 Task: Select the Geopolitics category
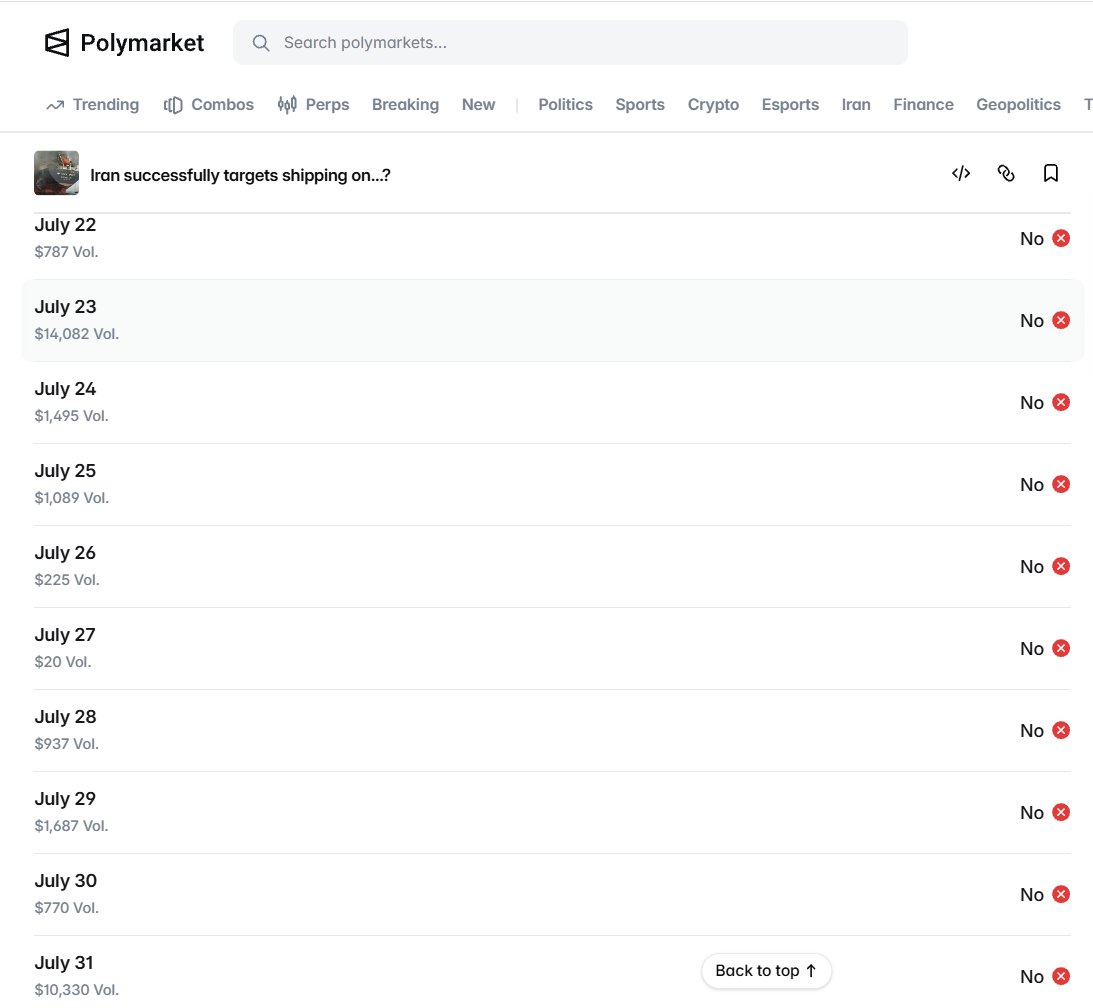coord(1018,105)
